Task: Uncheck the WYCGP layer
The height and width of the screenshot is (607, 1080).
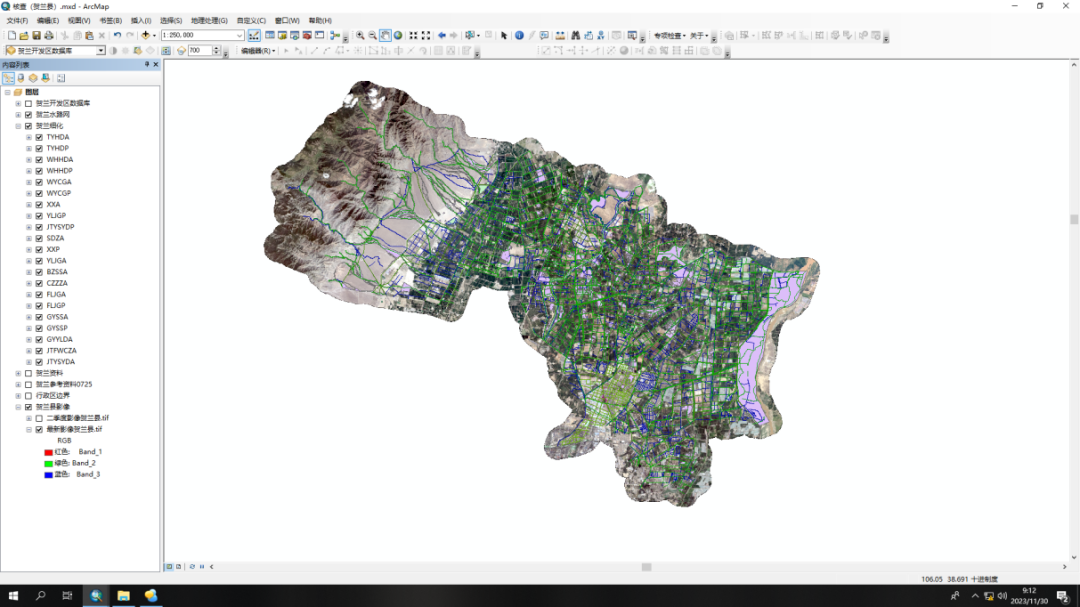Action: click(39, 194)
